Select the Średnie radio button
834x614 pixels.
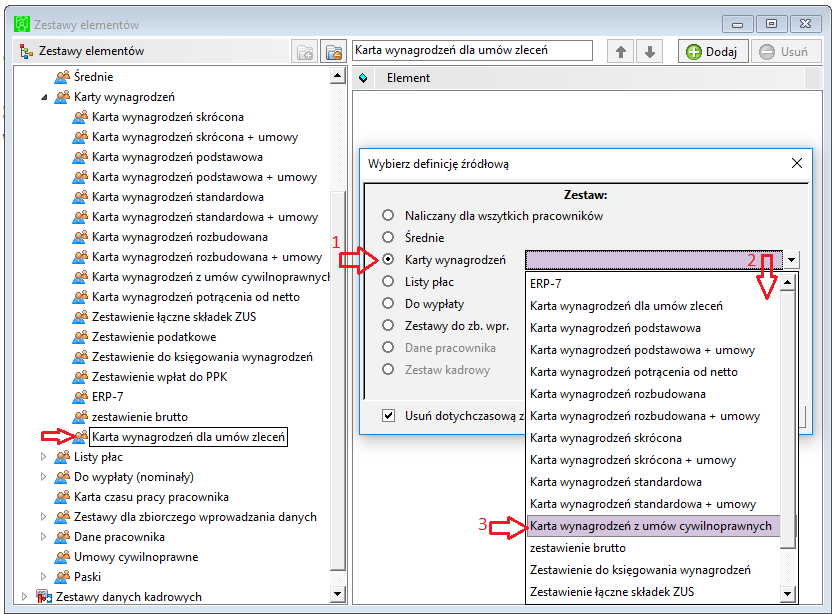(388, 237)
